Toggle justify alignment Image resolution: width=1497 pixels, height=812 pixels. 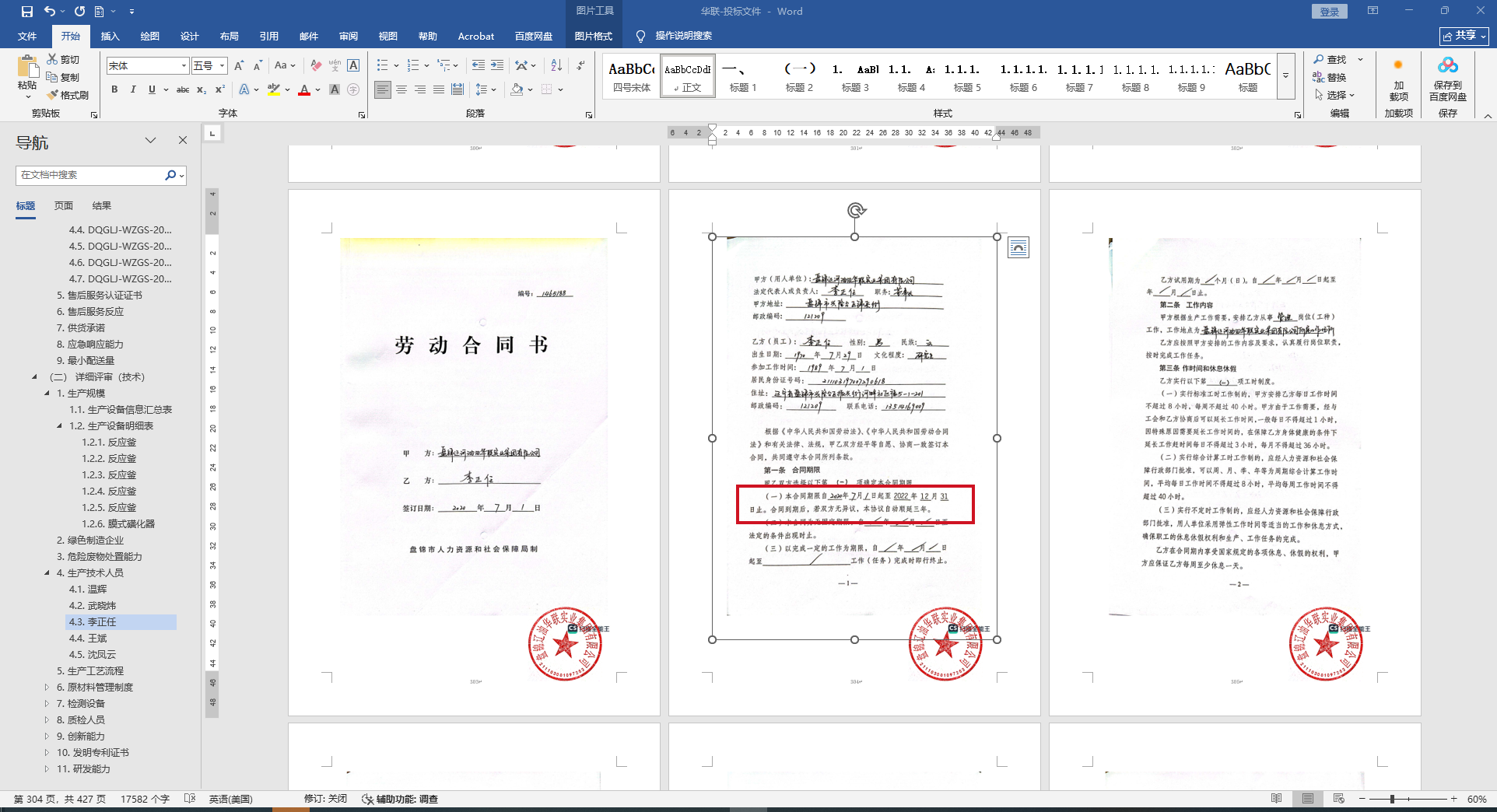pyautogui.click(x=439, y=89)
